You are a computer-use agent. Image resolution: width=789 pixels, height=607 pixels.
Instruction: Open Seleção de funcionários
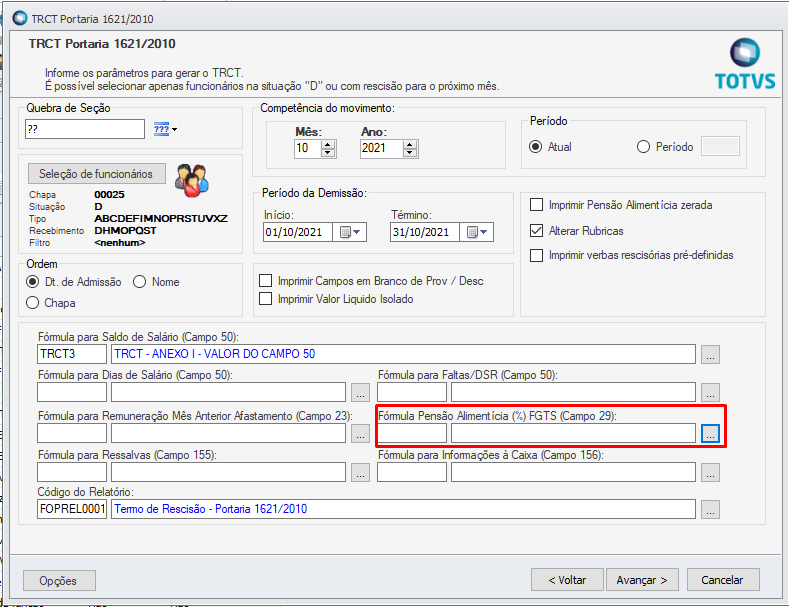tap(97, 174)
